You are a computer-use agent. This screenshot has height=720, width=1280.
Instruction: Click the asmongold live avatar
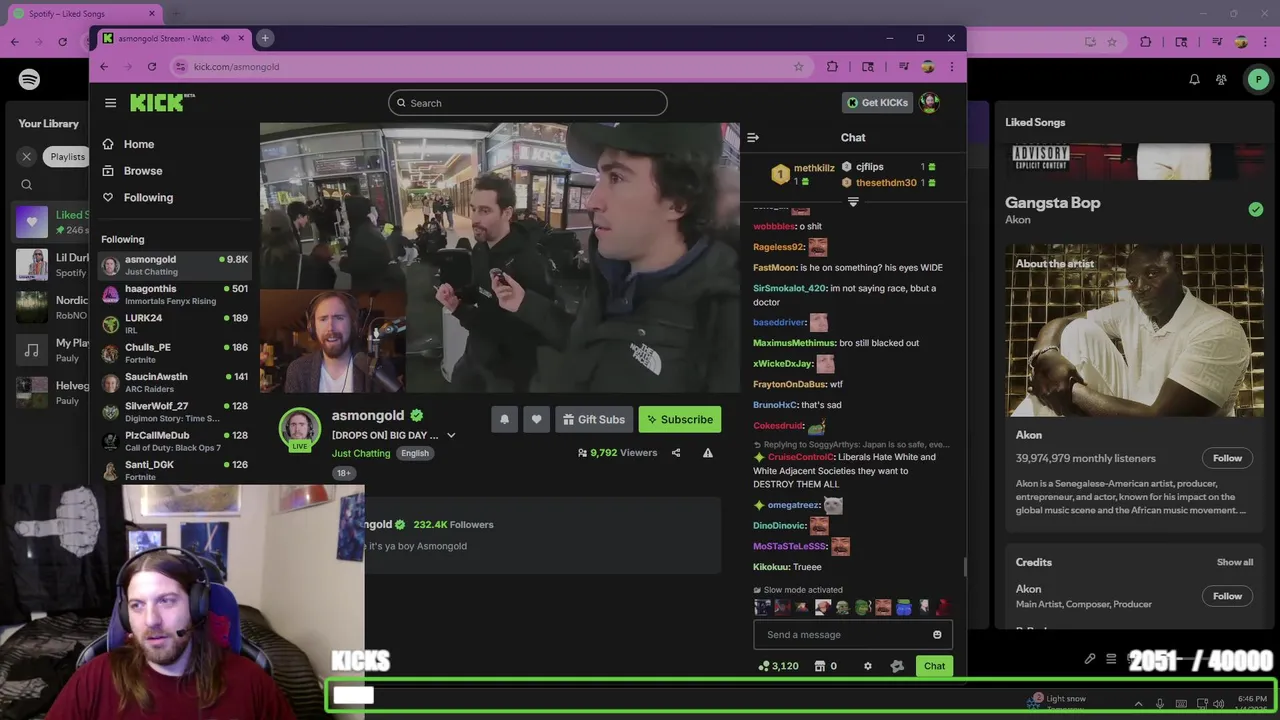point(299,428)
